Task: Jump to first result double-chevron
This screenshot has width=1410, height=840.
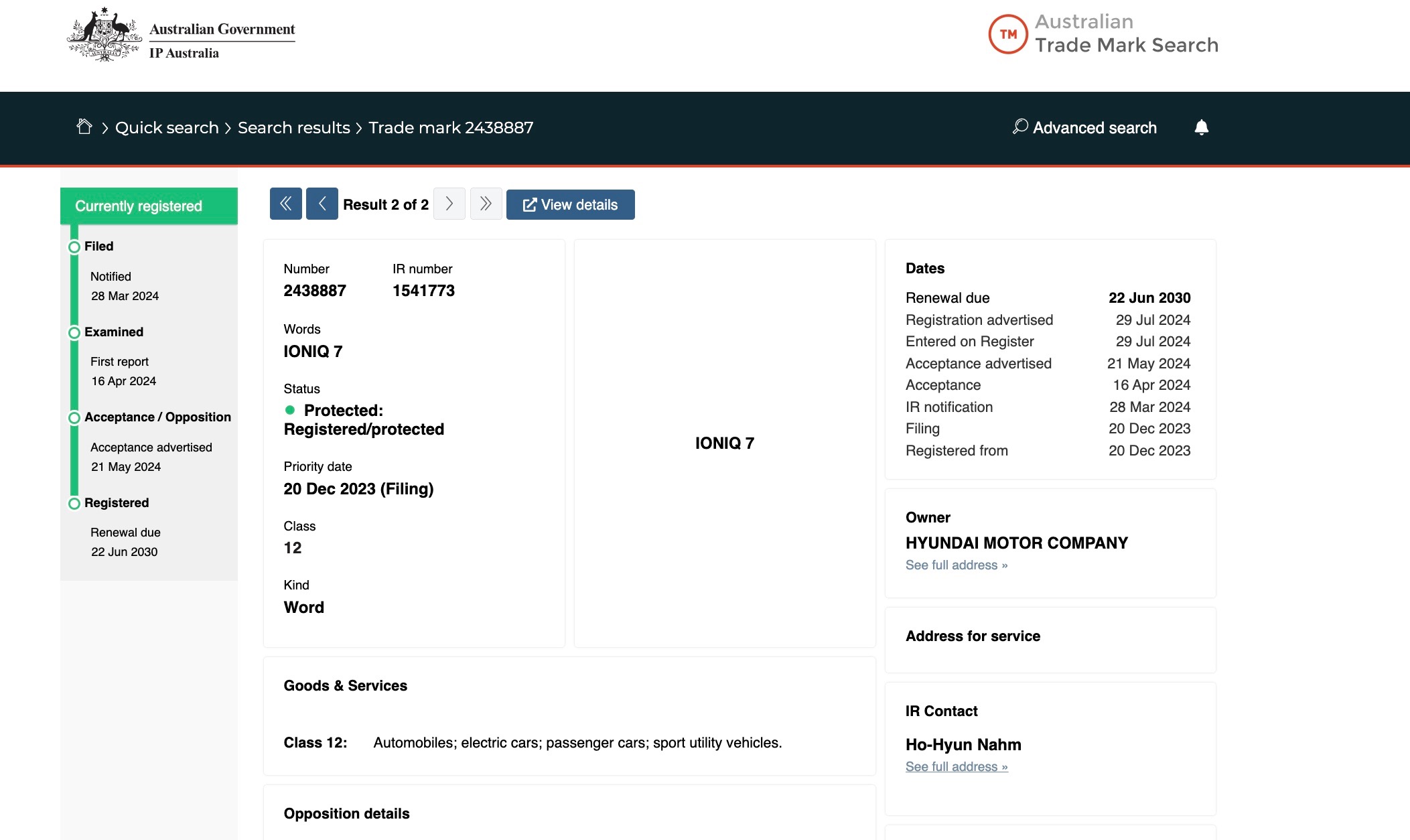Action: [x=286, y=204]
